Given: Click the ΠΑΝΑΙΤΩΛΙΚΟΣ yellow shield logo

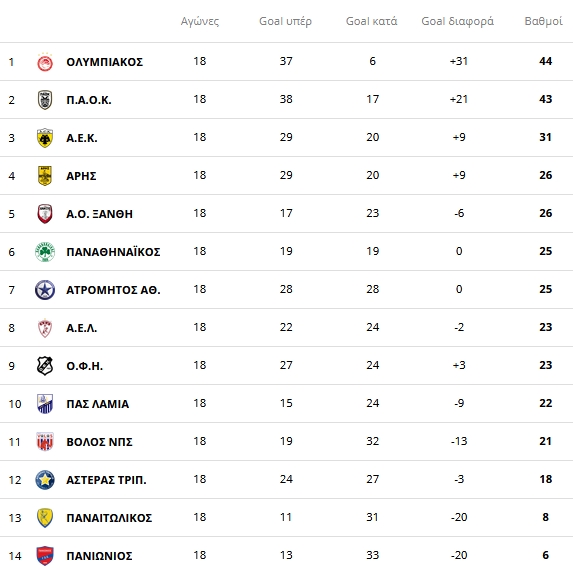Looking at the screenshot, I should point(45,518).
